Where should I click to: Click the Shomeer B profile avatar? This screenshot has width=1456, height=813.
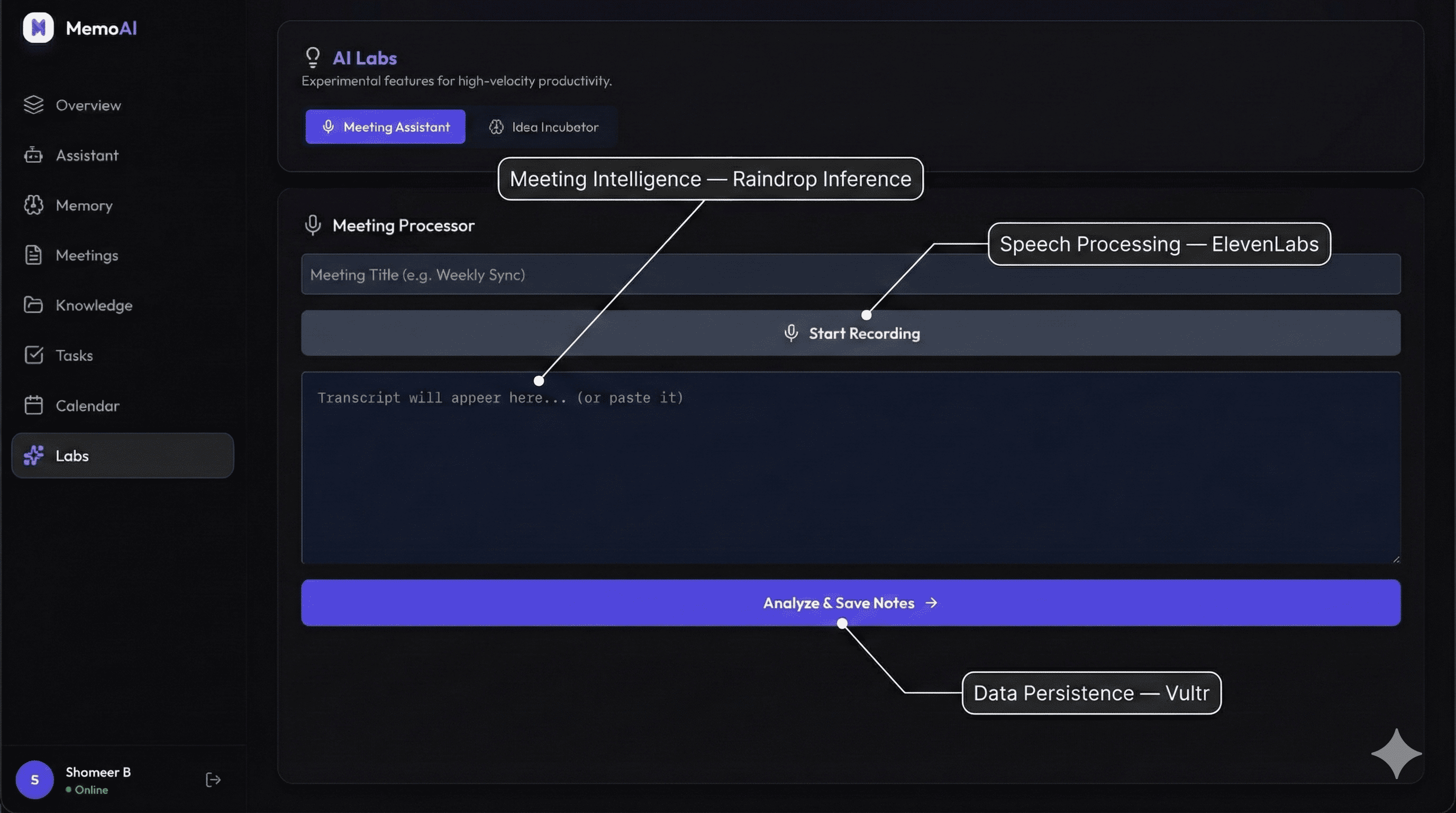(34, 780)
